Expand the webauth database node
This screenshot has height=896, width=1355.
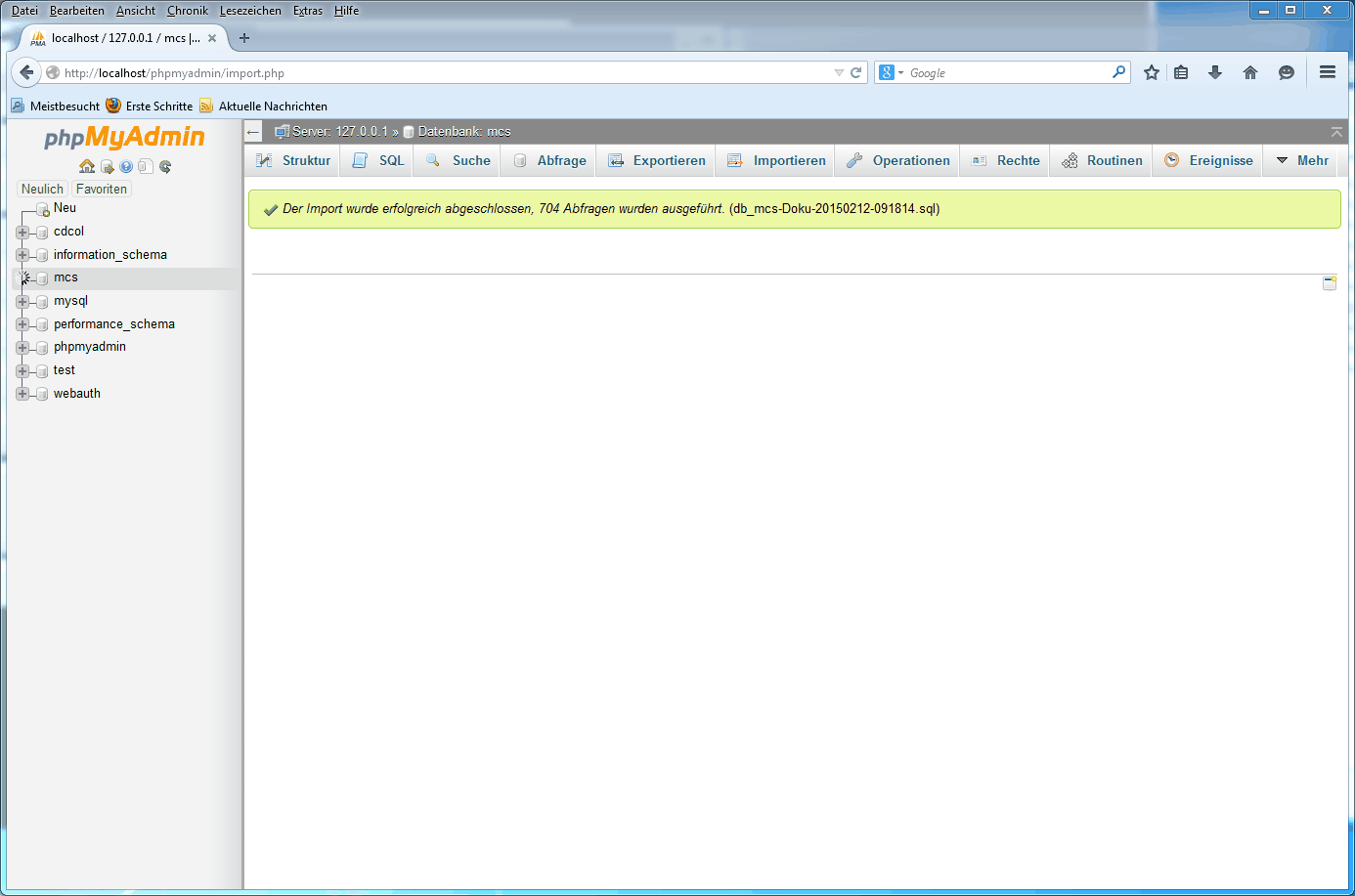[x=22, y=394]
